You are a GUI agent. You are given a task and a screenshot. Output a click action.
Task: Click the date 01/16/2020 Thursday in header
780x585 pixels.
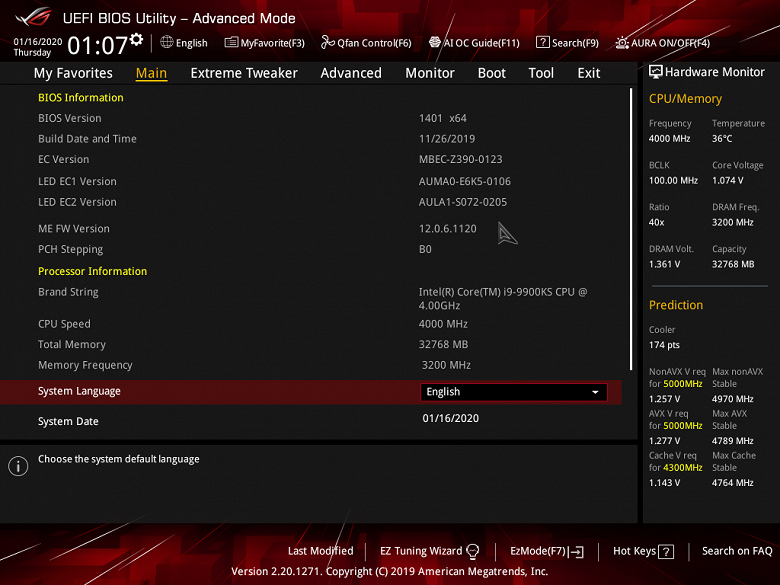(38, 47)
